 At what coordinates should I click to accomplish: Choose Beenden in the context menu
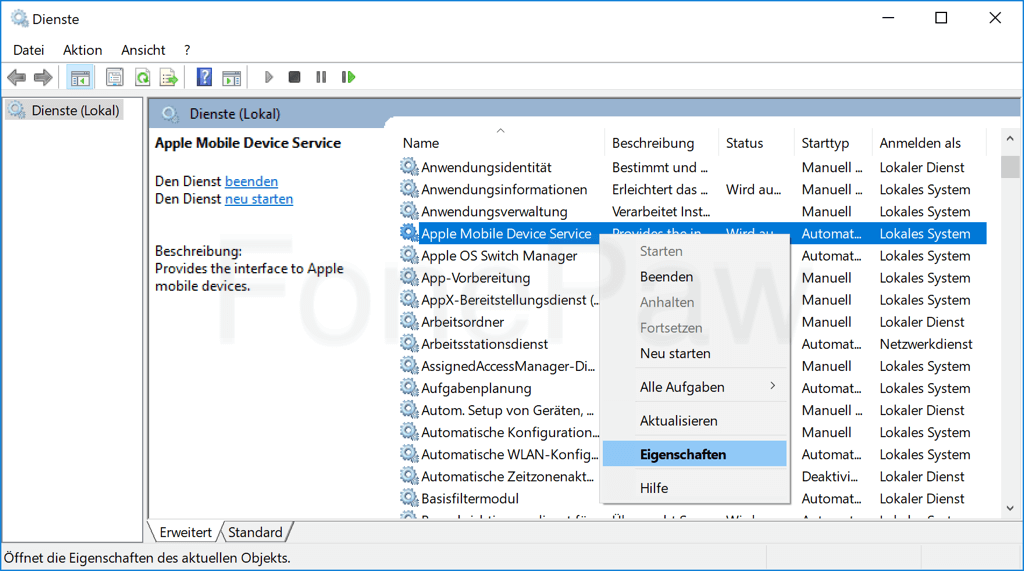pyautogui.click(x=694, y=277)
